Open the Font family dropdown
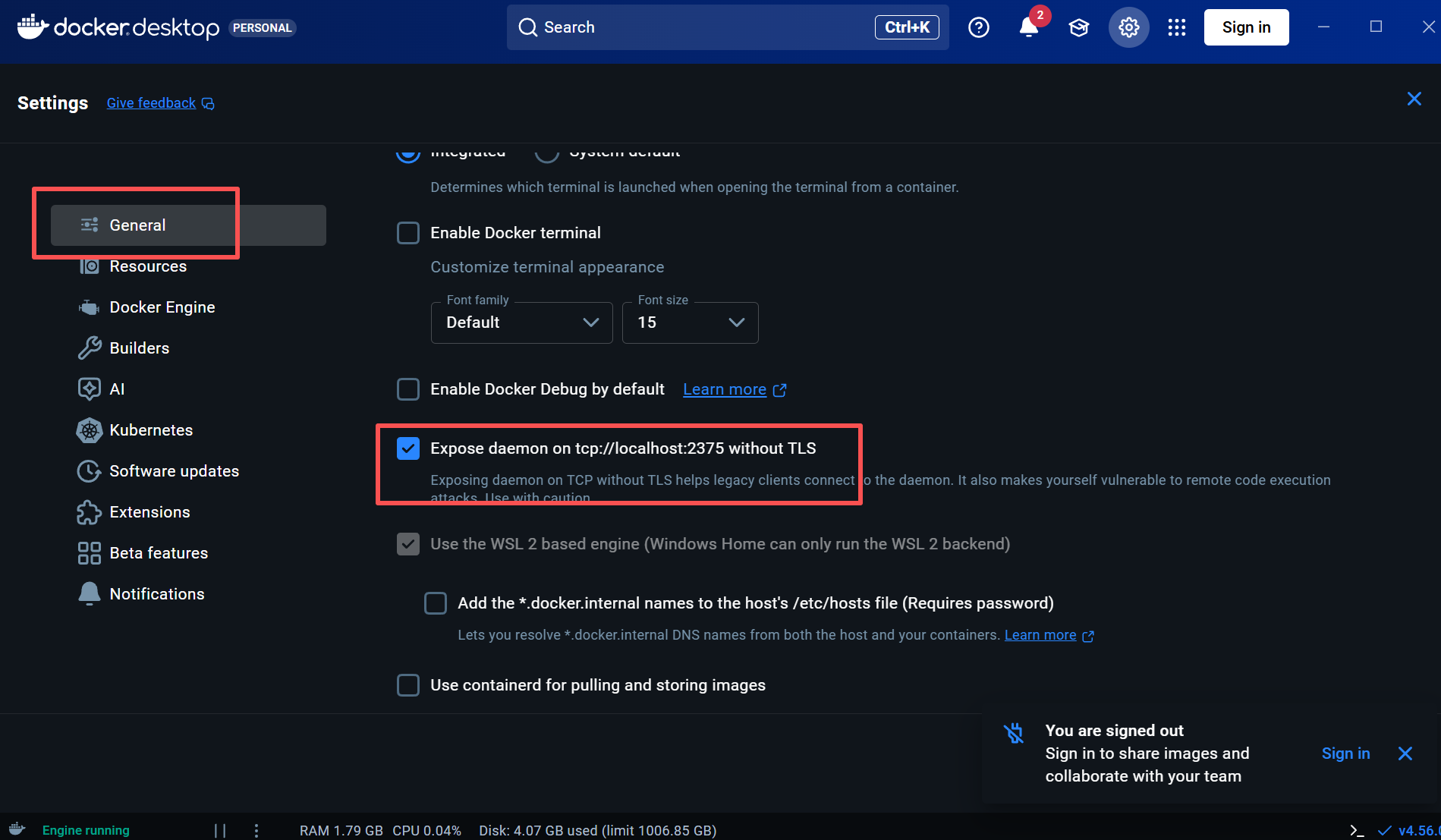Screen dimensions: 1441x840 pyautogui.click(x=521, y=322)
